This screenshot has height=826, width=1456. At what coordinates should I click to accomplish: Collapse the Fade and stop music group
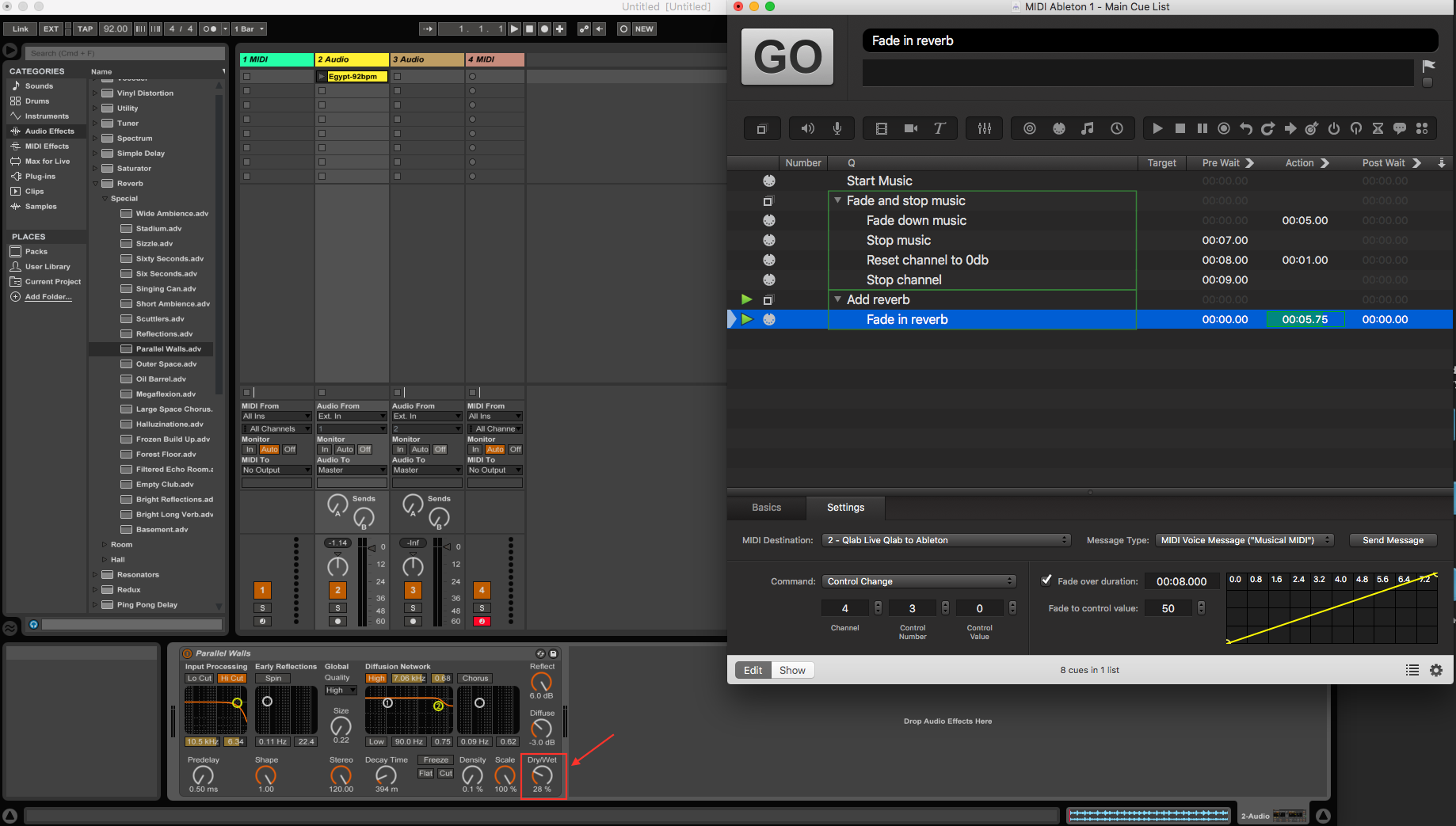click(x=837, y=200)
